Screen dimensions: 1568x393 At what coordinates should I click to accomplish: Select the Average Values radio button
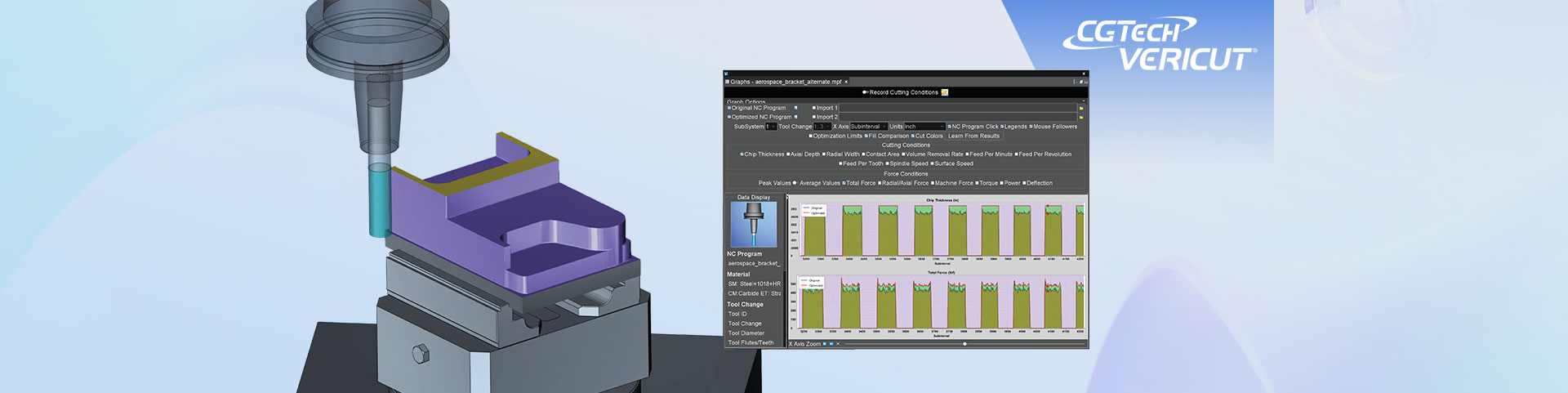(x=795, y=184)
